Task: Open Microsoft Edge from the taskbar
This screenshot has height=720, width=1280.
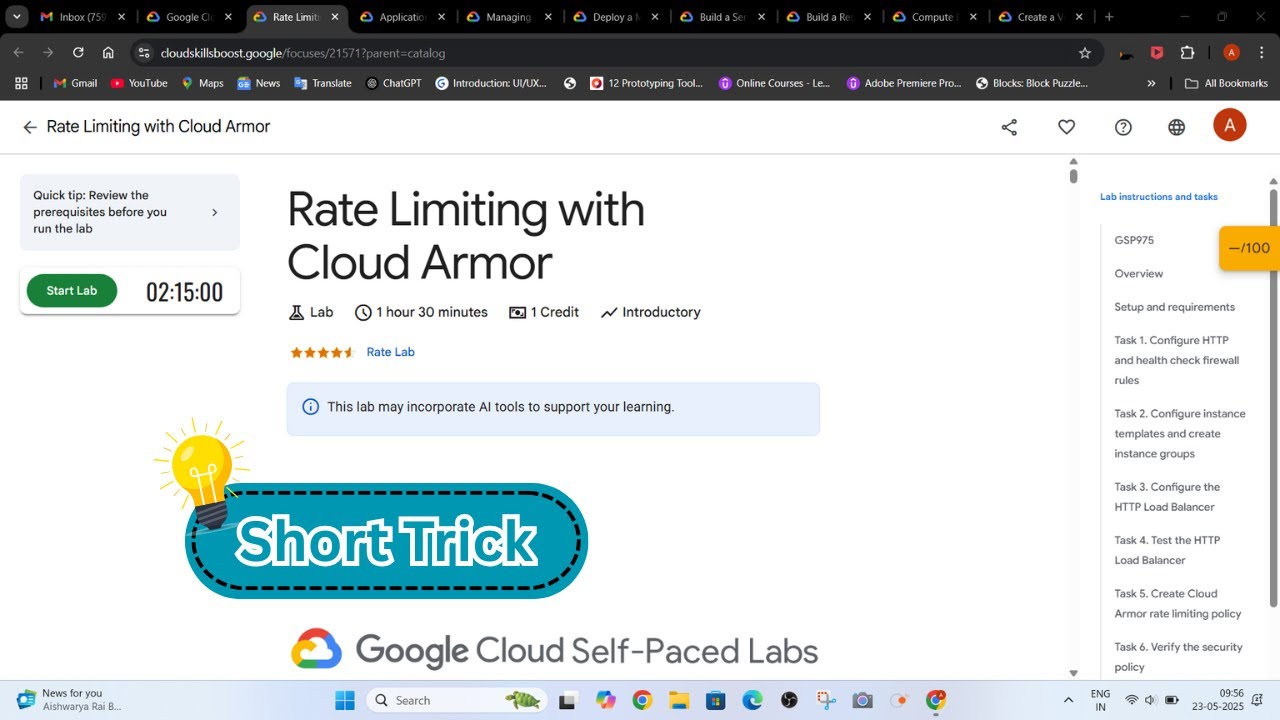Action: [752, 700]
